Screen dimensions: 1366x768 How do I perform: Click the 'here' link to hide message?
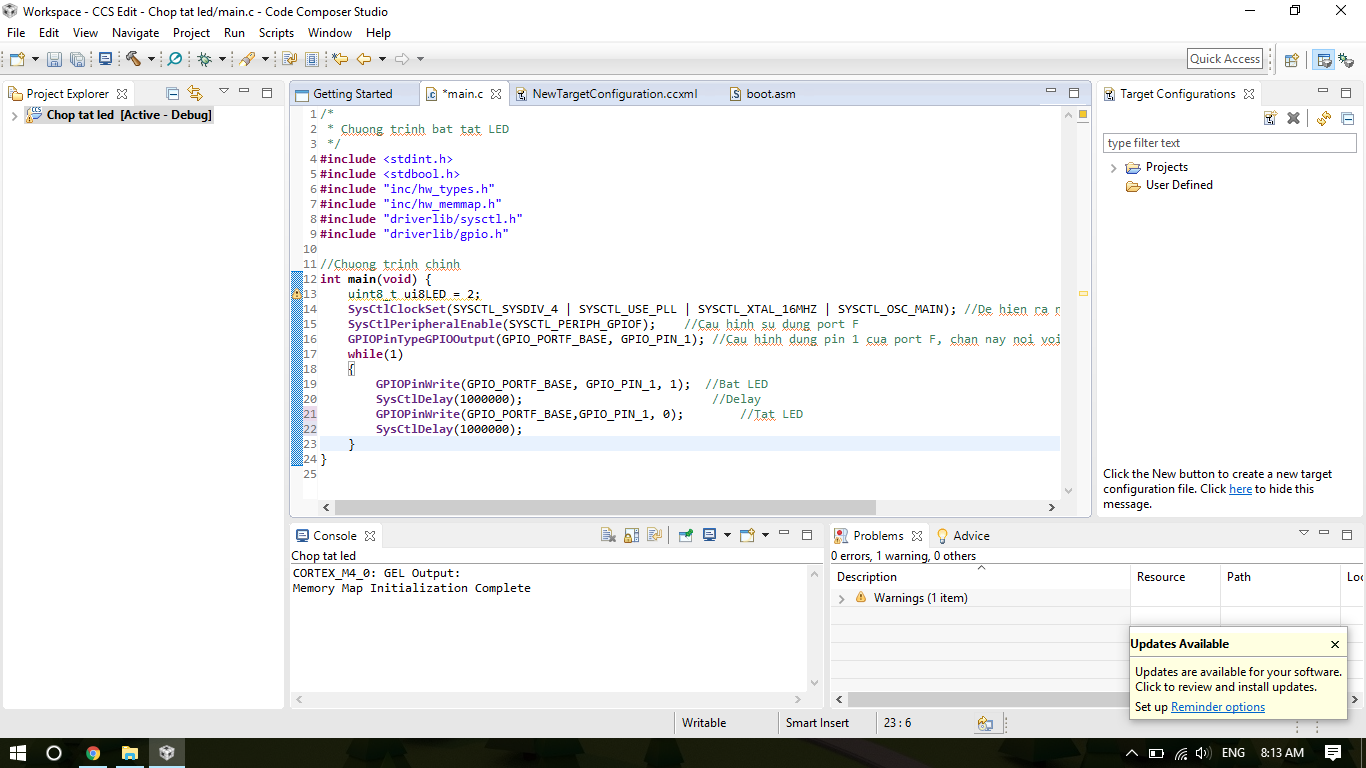(x=1240, y=489)
